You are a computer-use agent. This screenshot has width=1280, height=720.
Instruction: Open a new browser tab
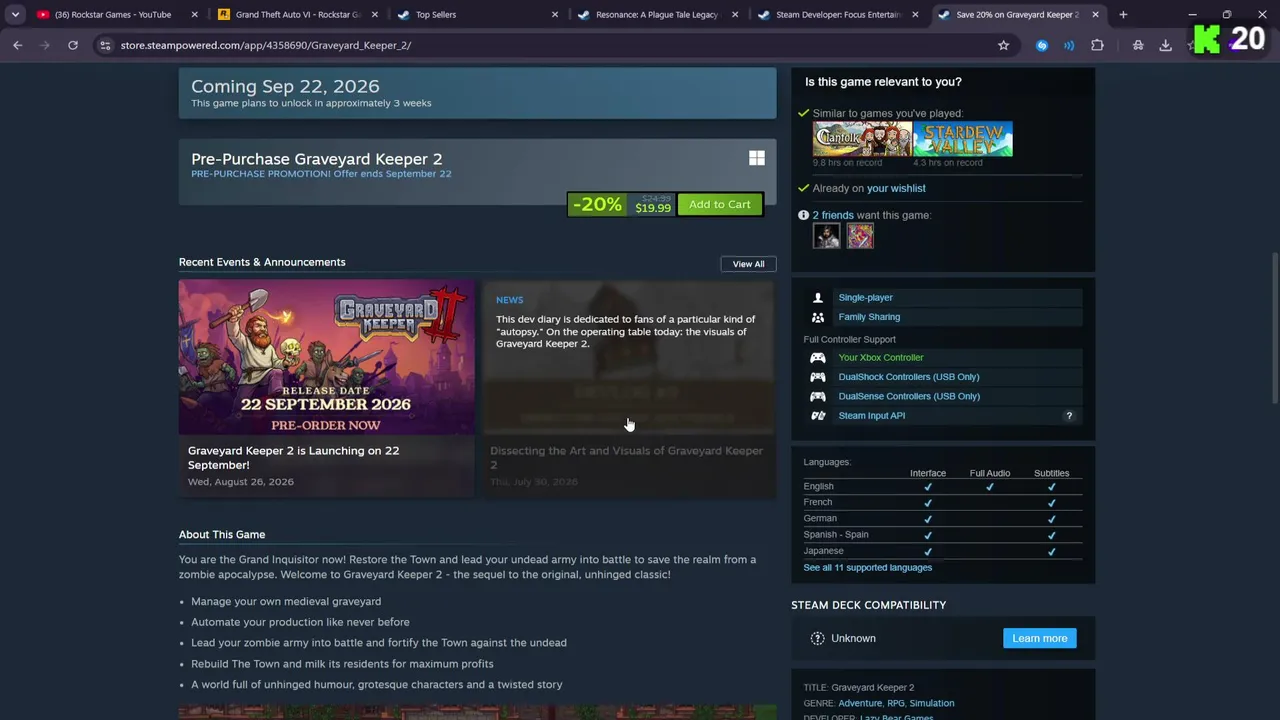coord(1123,15)
